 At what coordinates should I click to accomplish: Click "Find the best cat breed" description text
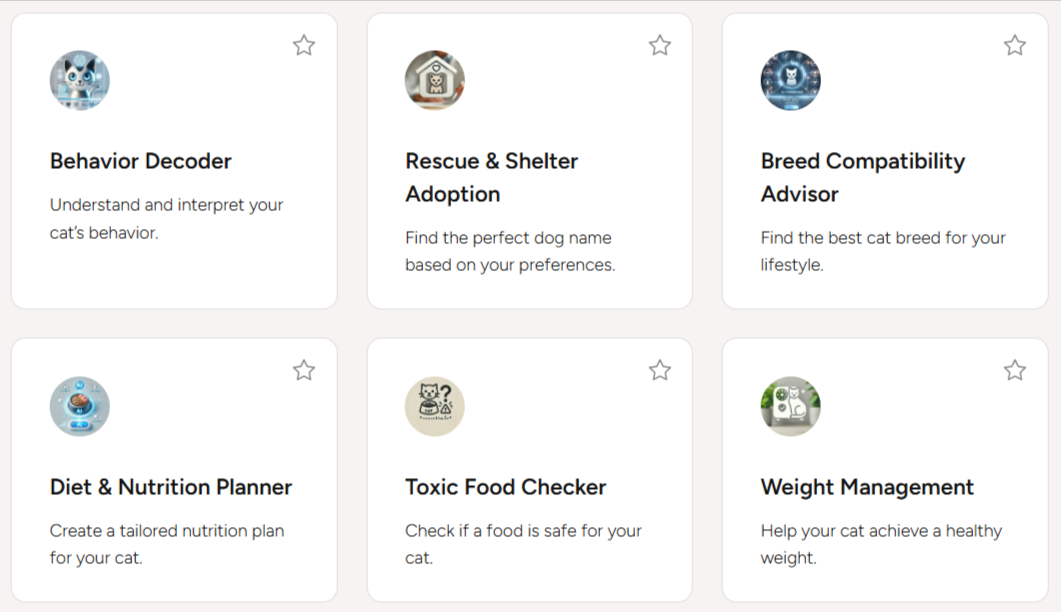(x=883, y=251)
